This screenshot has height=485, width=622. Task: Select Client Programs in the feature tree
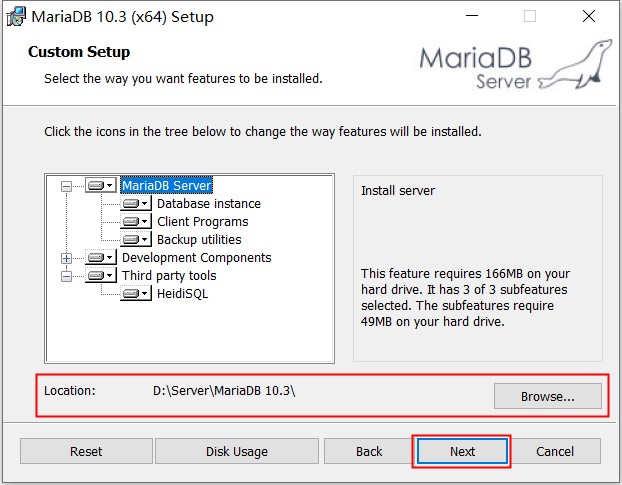pos(202,222)
